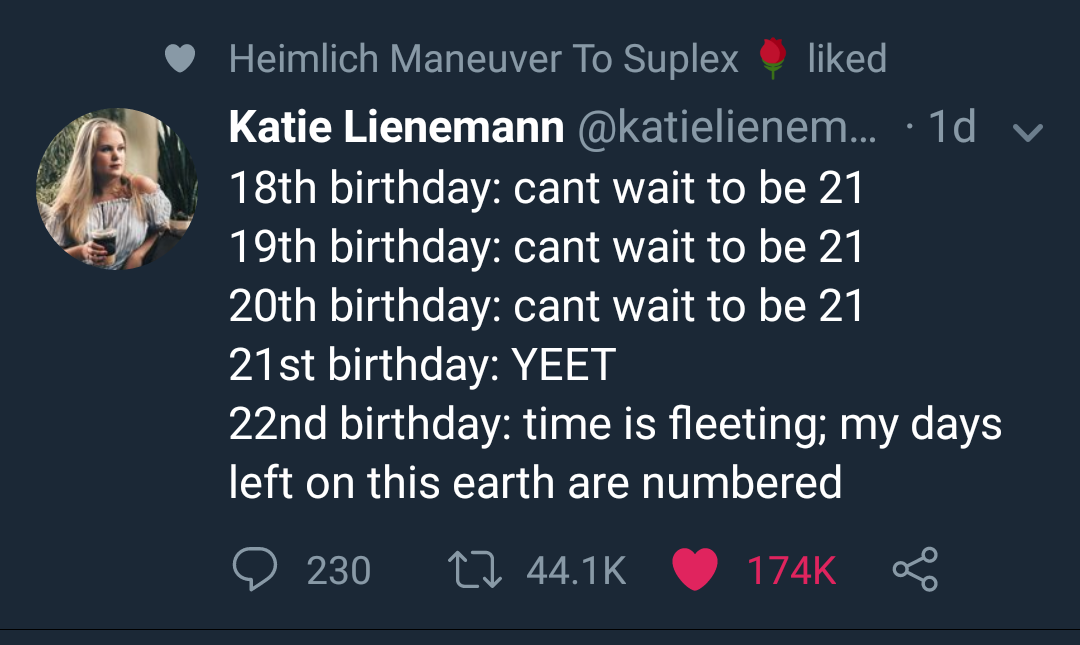
Task: Click the rose emoji after Suplex
Action: click(773, 59)
